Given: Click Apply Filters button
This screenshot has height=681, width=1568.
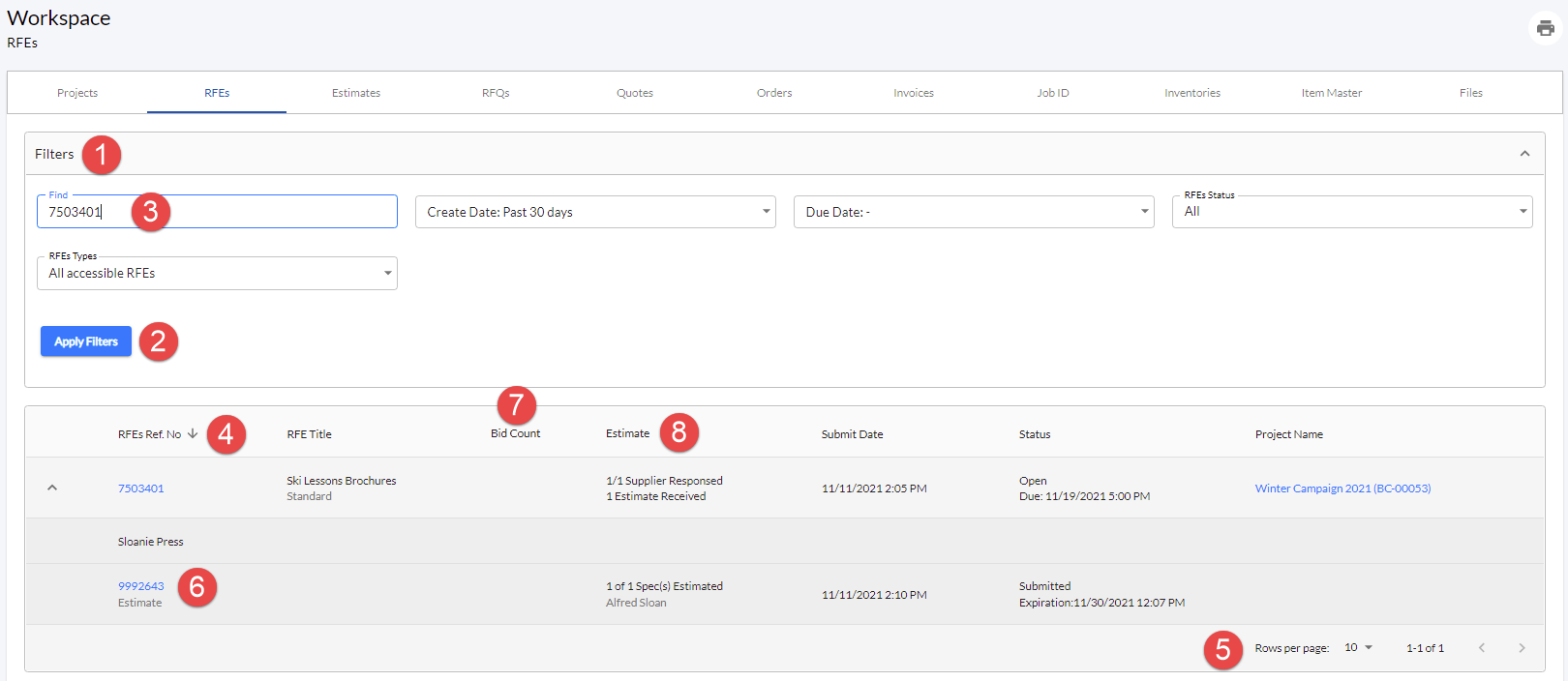Looking at the screenshot, I should [86, 341].
